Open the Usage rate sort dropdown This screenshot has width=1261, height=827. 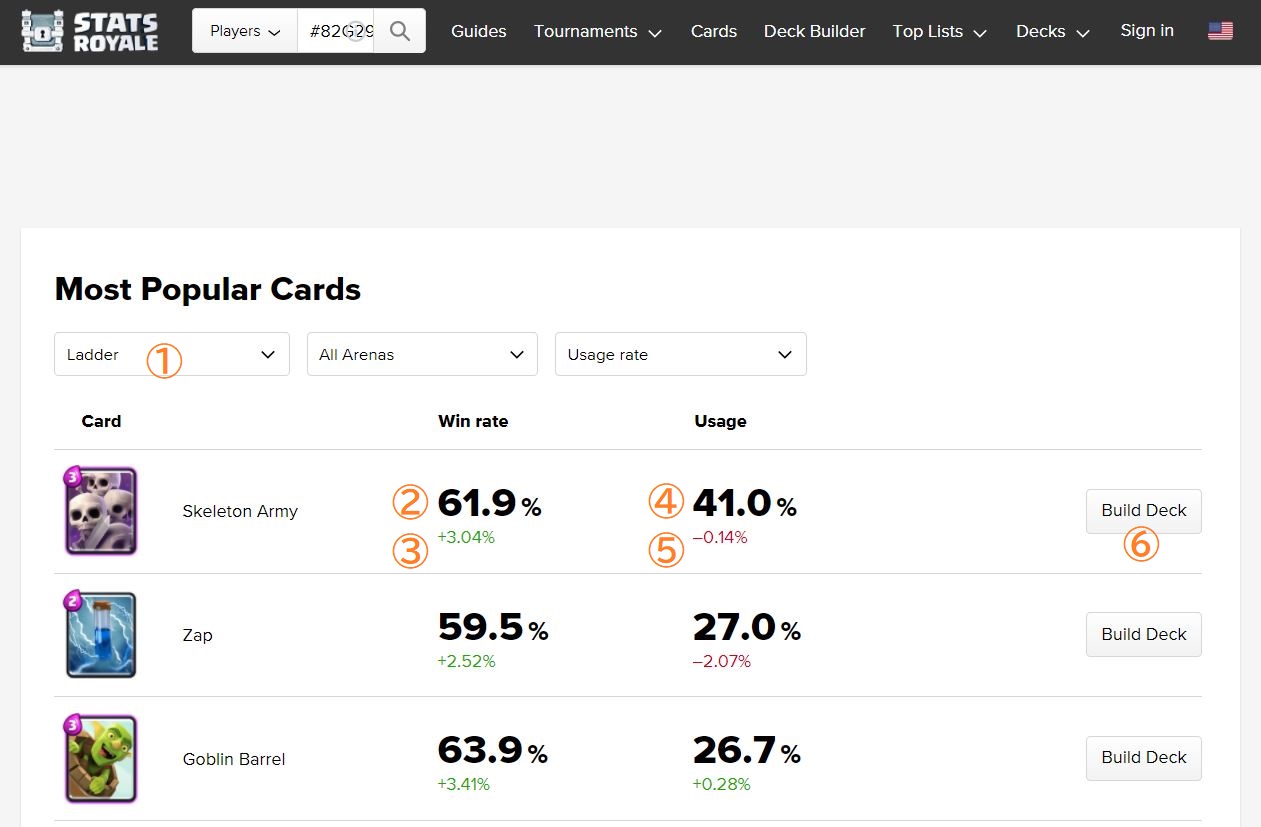680,354
